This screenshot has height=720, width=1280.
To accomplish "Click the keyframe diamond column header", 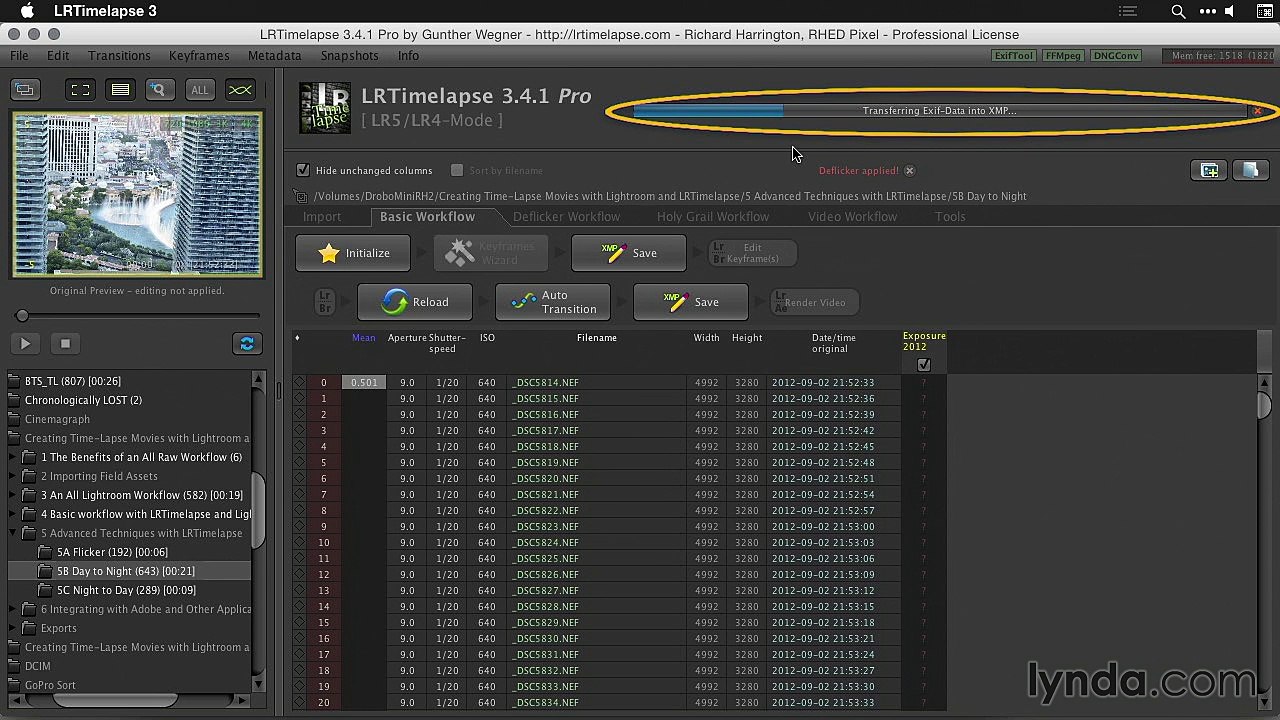I will (297, 338).
